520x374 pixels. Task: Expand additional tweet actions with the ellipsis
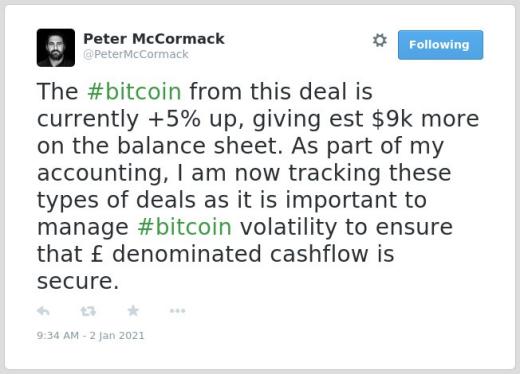pyautogui.click(x=177, y=311)
